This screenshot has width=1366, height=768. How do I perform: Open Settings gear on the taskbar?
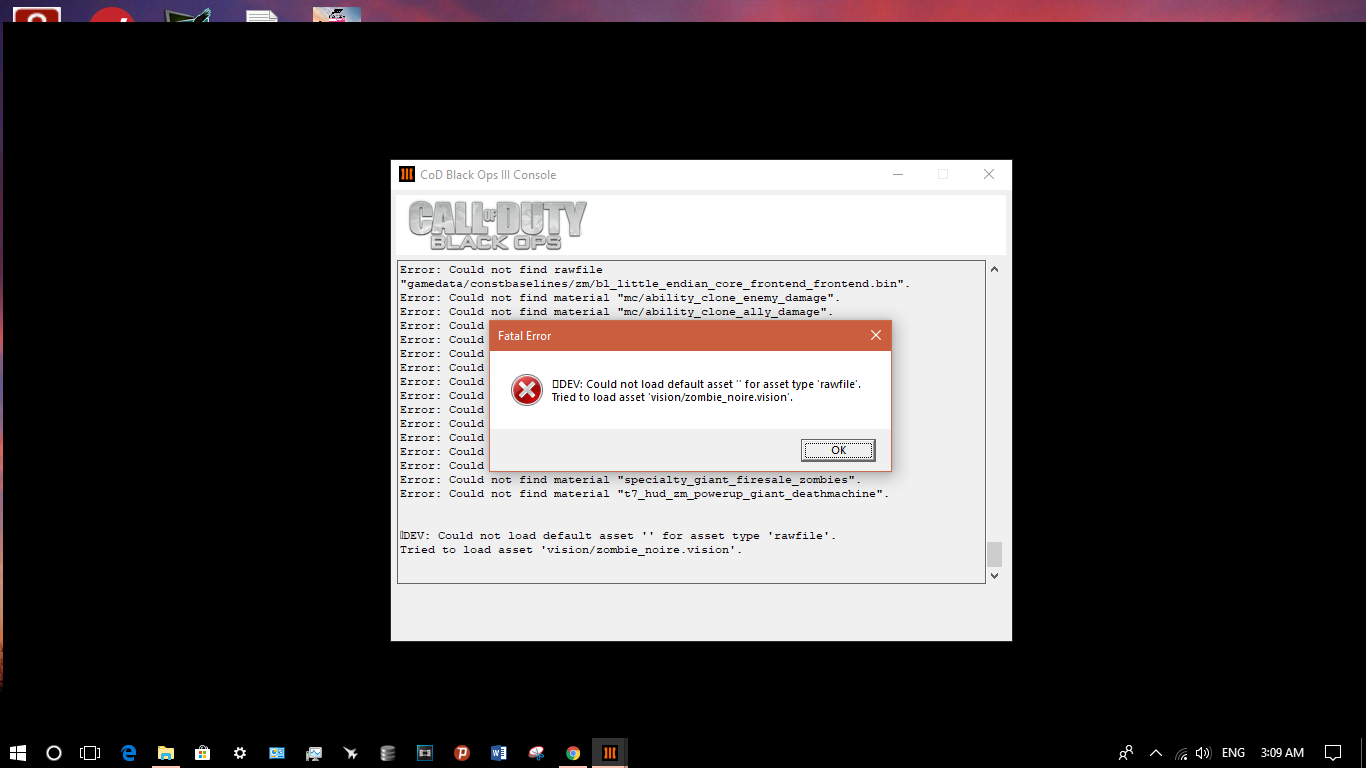coord(240,753)
